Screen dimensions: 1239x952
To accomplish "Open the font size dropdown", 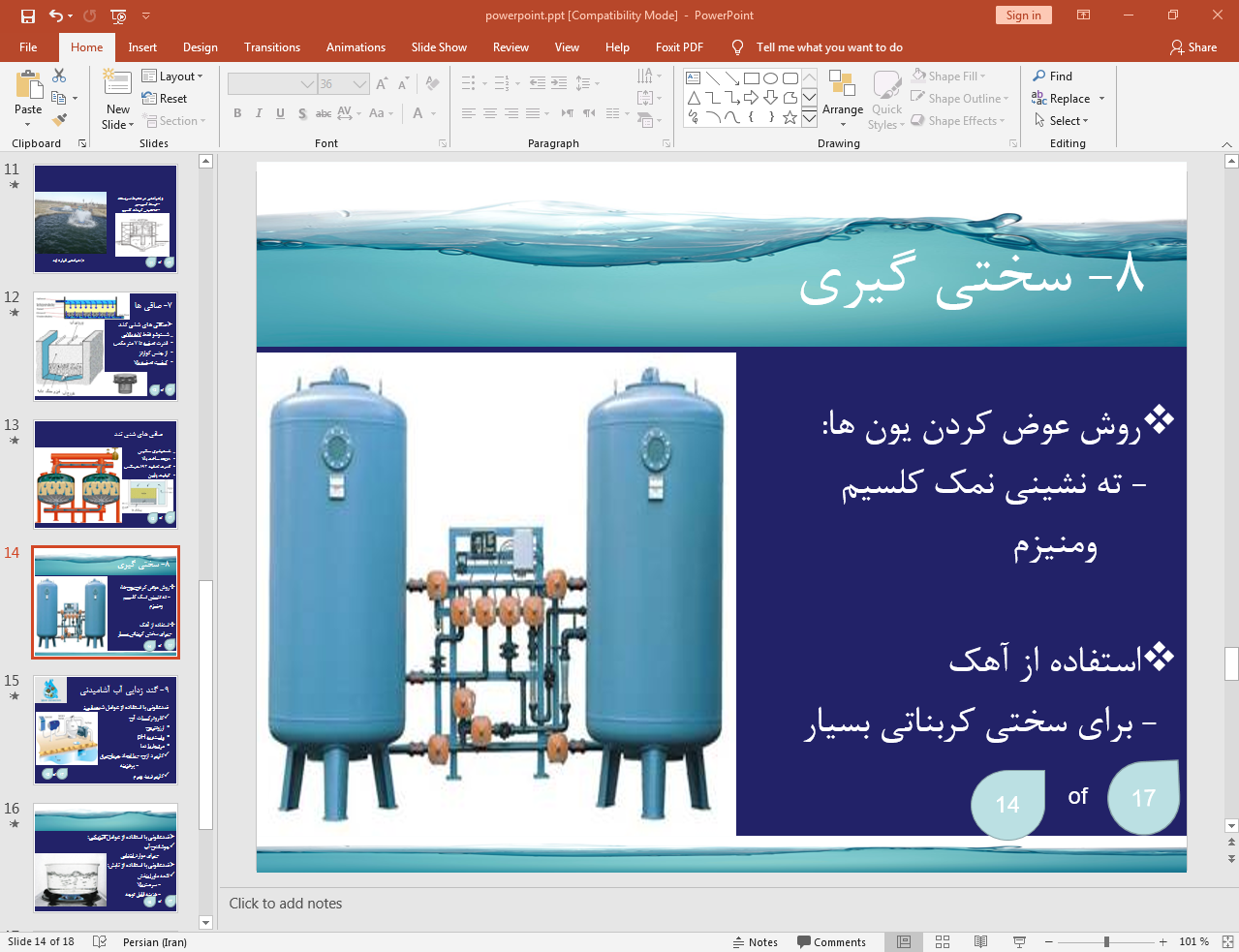I will tap(360, 84).
